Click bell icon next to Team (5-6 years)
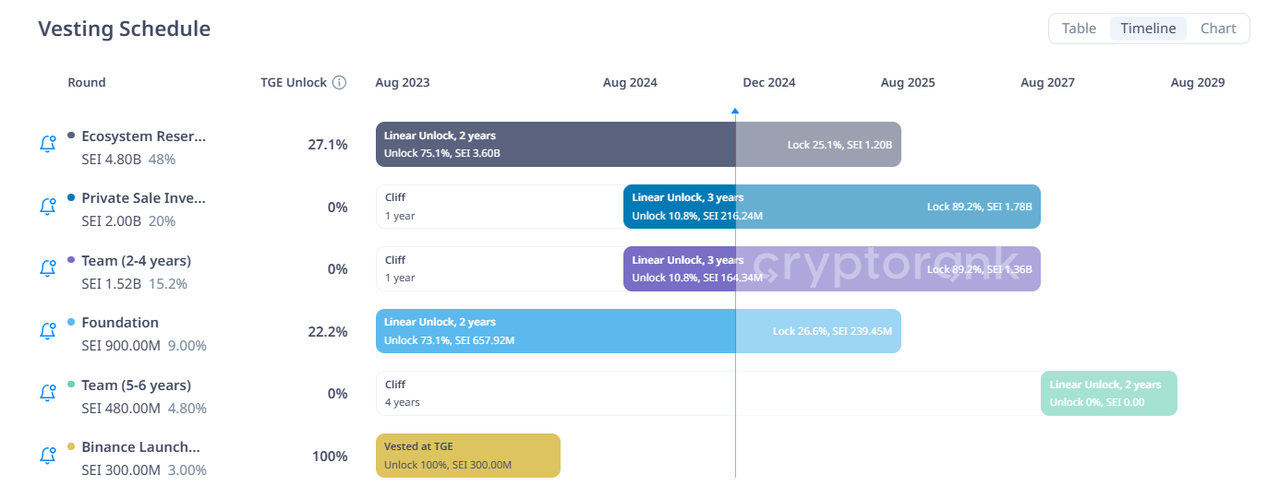This screenshot has width=1280, height=498. (48, 393)
